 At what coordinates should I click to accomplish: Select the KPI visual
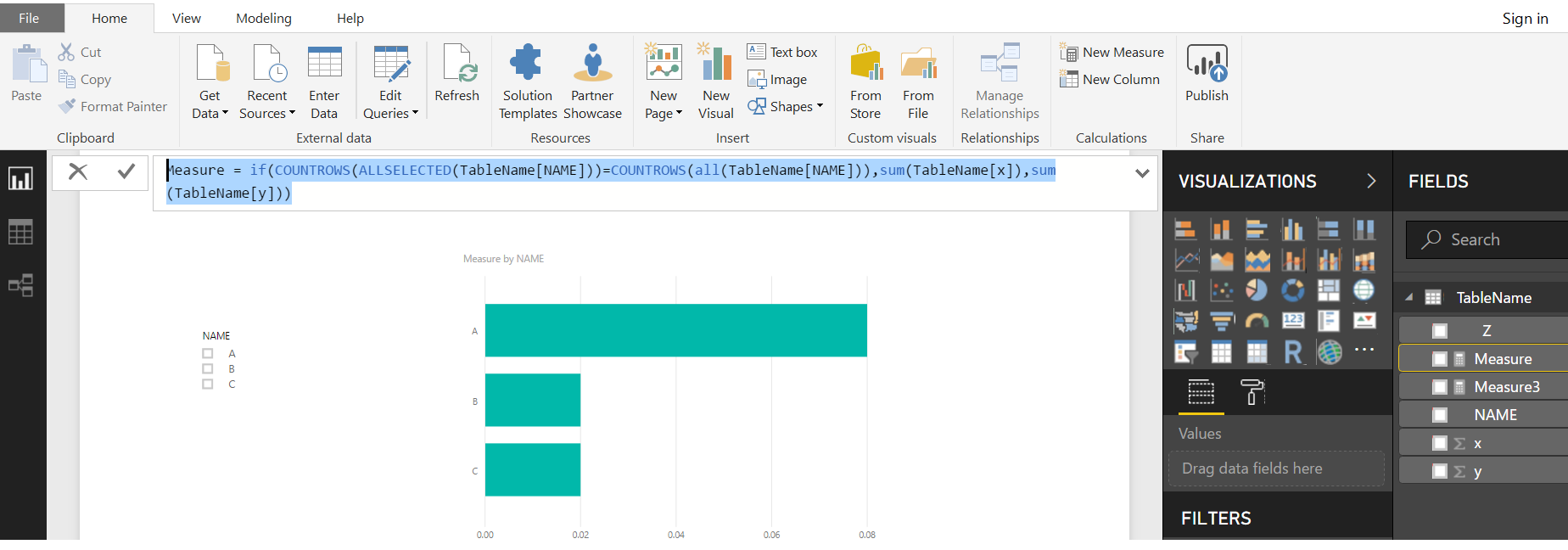1364,321
